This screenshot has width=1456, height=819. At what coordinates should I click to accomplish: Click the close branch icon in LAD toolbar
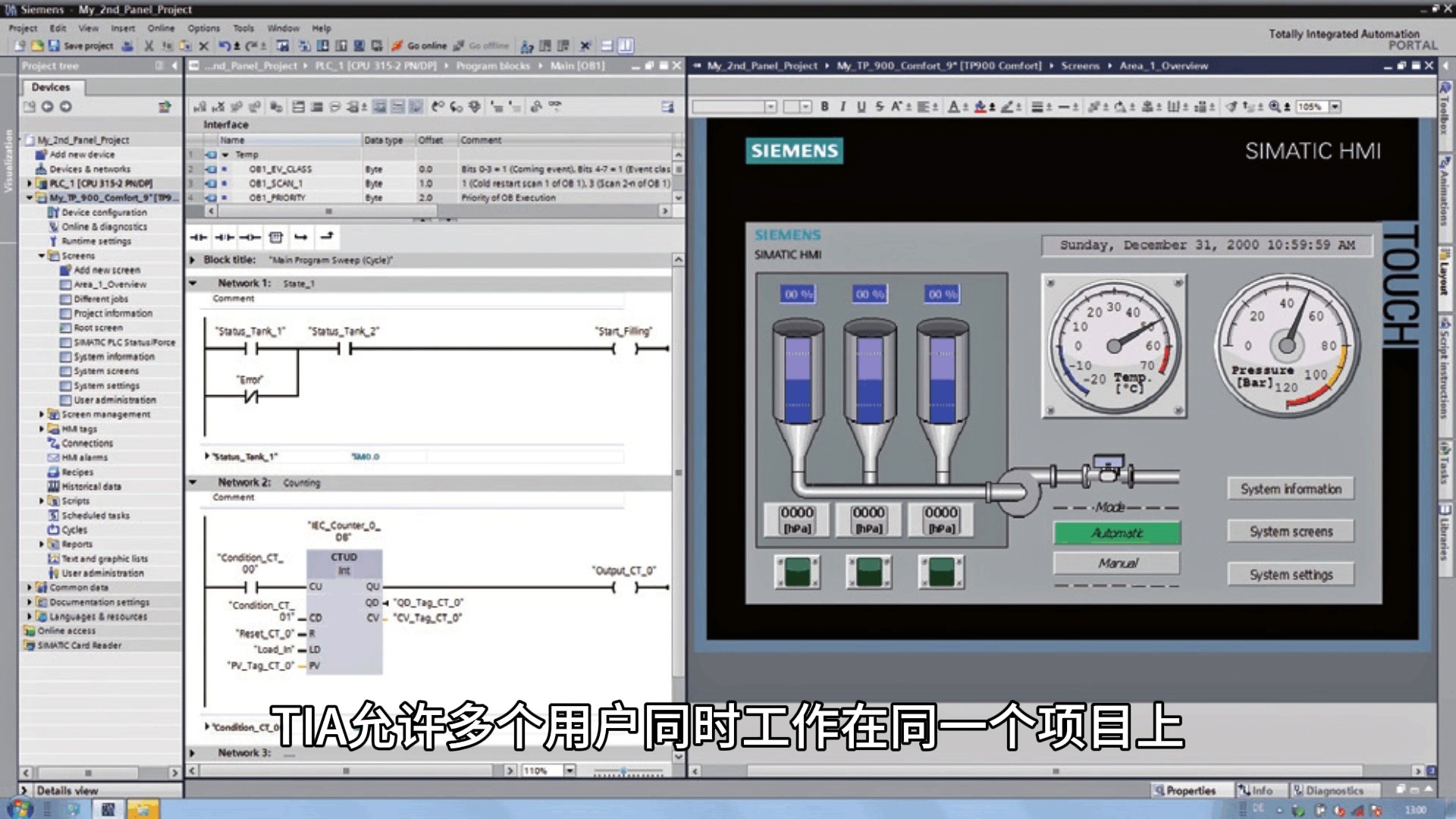click(x=327, y=237)
